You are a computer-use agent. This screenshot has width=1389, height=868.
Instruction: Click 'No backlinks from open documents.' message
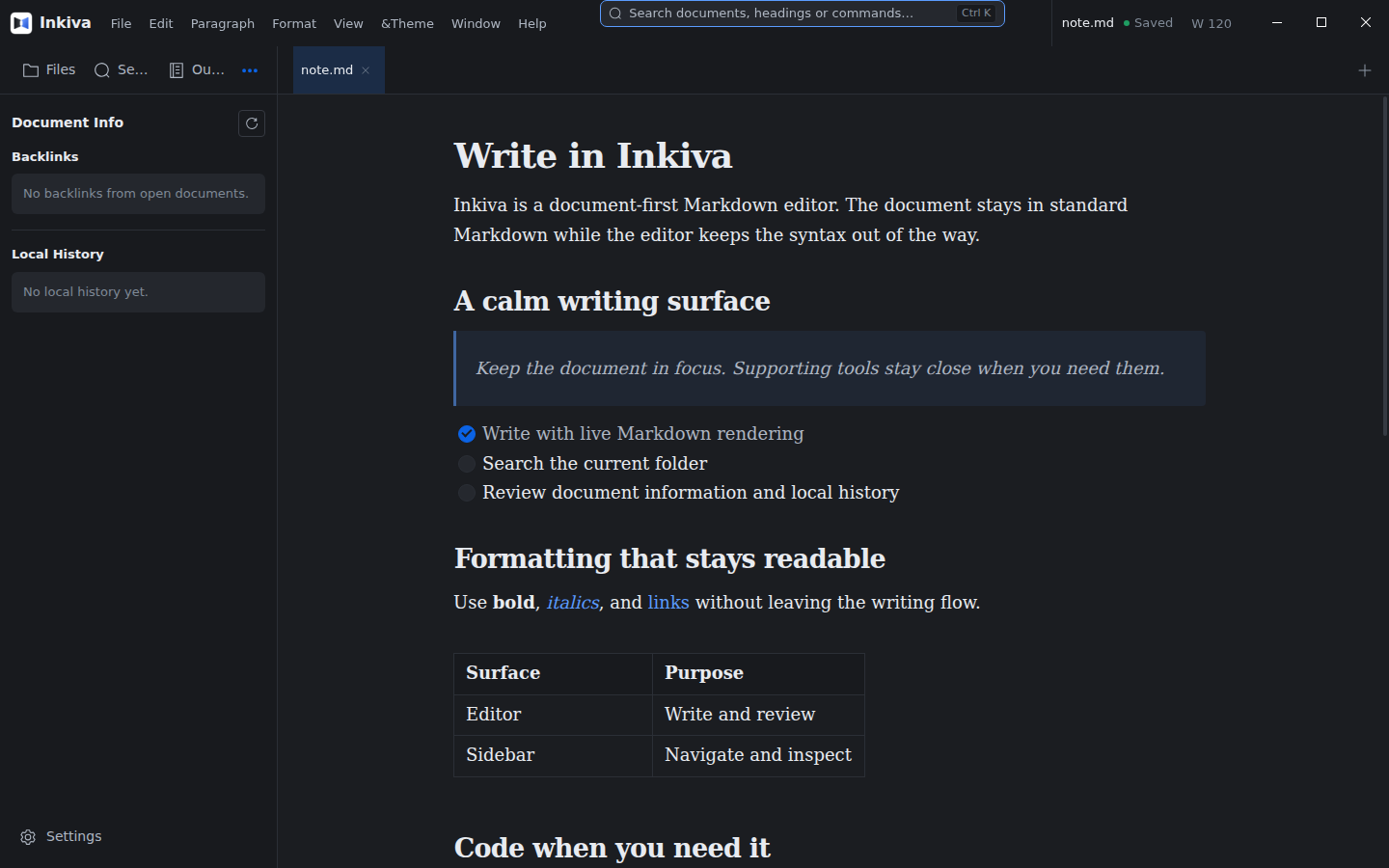(138, 194)
